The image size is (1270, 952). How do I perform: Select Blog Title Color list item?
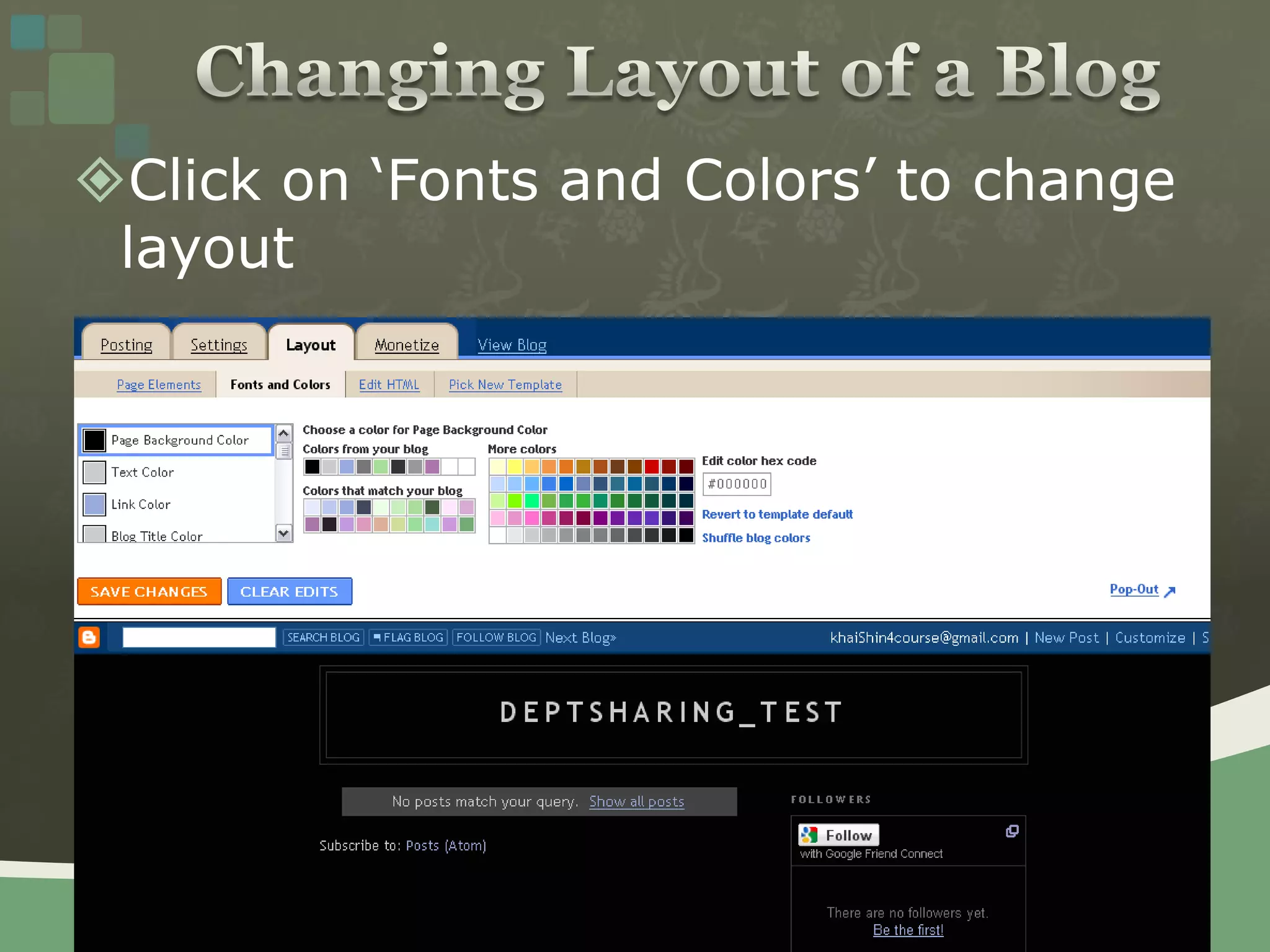[x=176, y=533]
